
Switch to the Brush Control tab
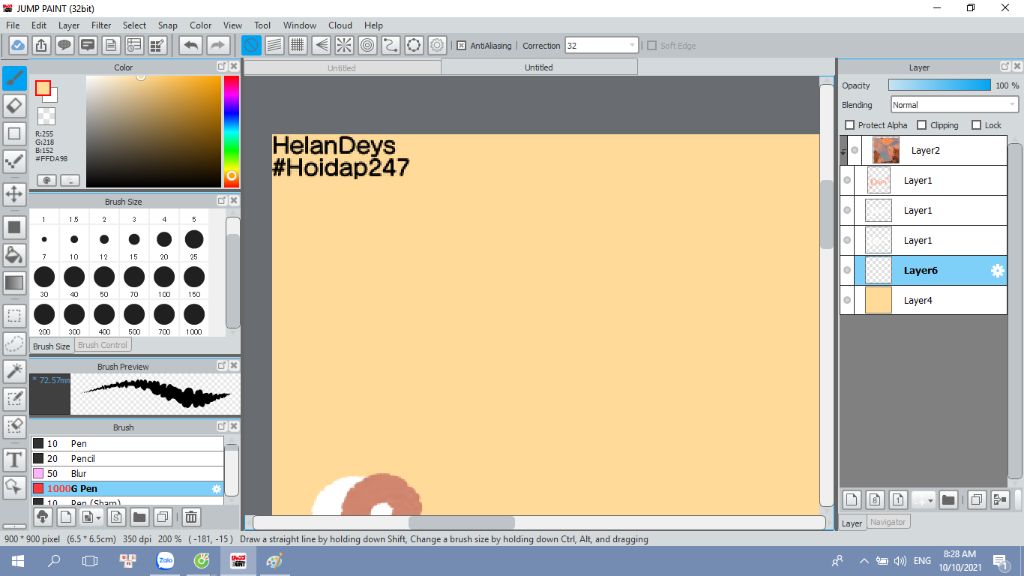pyautogui.click(x=103, y=345)
